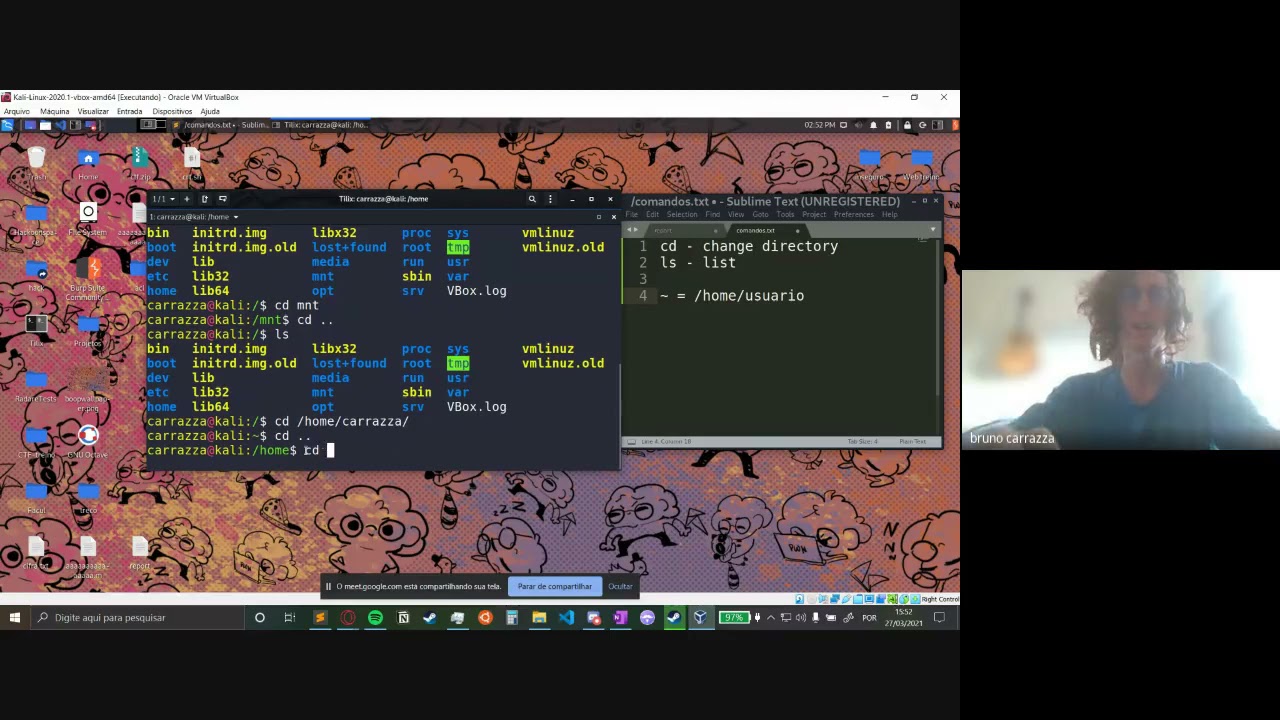This screenshot has height=720, width=1280.
Task: Open VirtualBox Entrada menu
Action: coord(129,111)
